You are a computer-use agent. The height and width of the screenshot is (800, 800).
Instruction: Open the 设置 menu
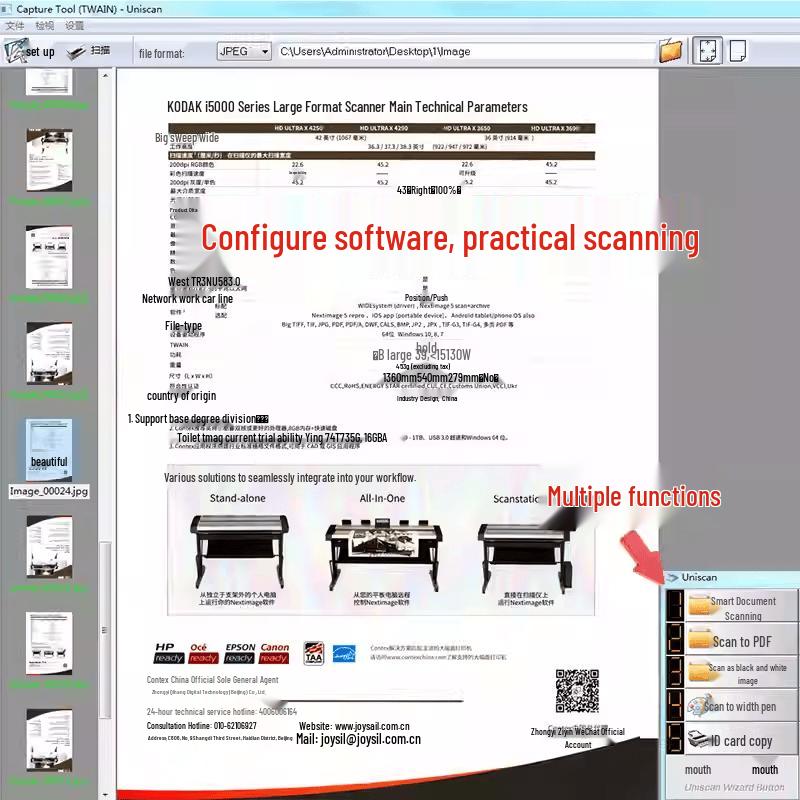click(x=74, y=26)
